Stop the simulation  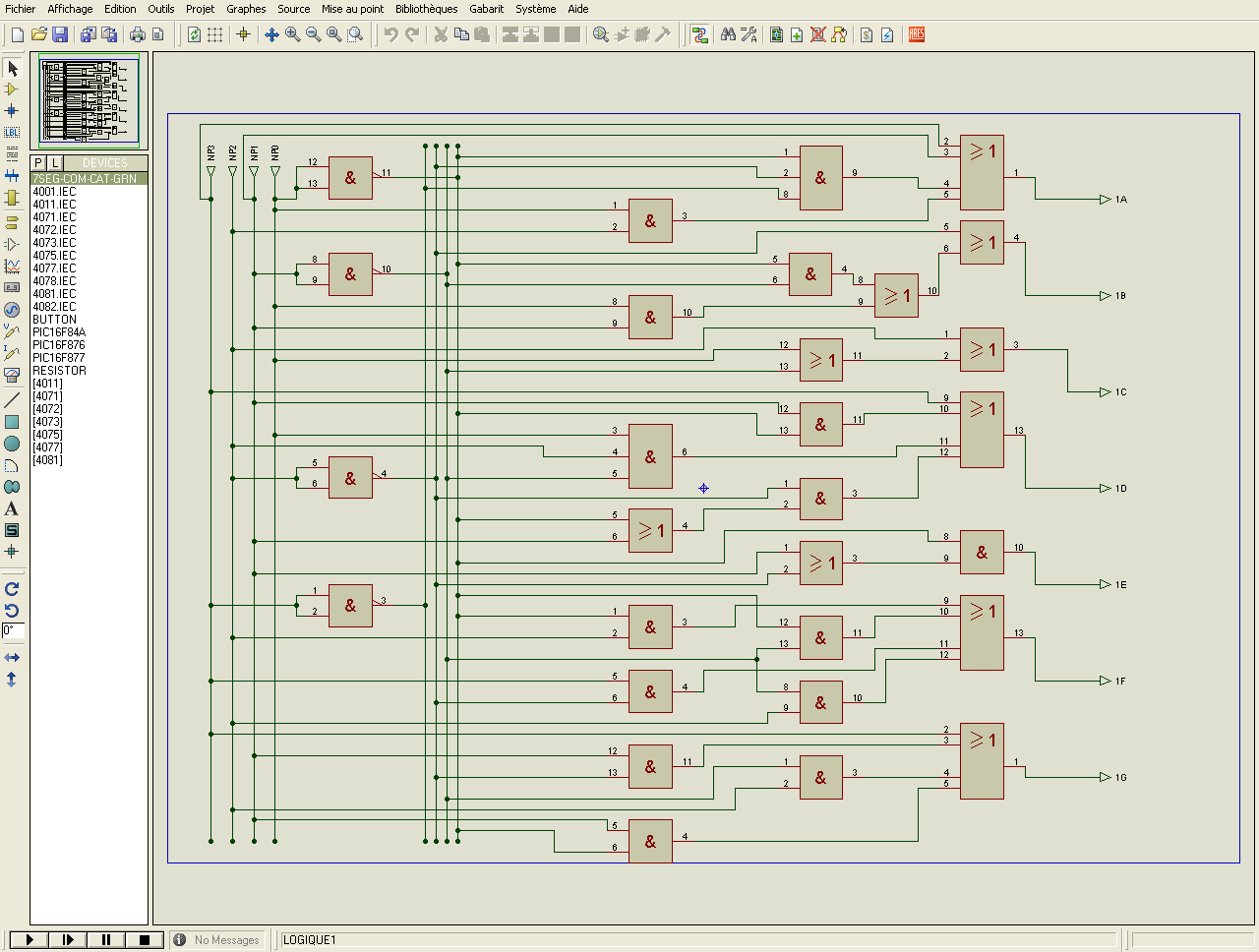145,940
